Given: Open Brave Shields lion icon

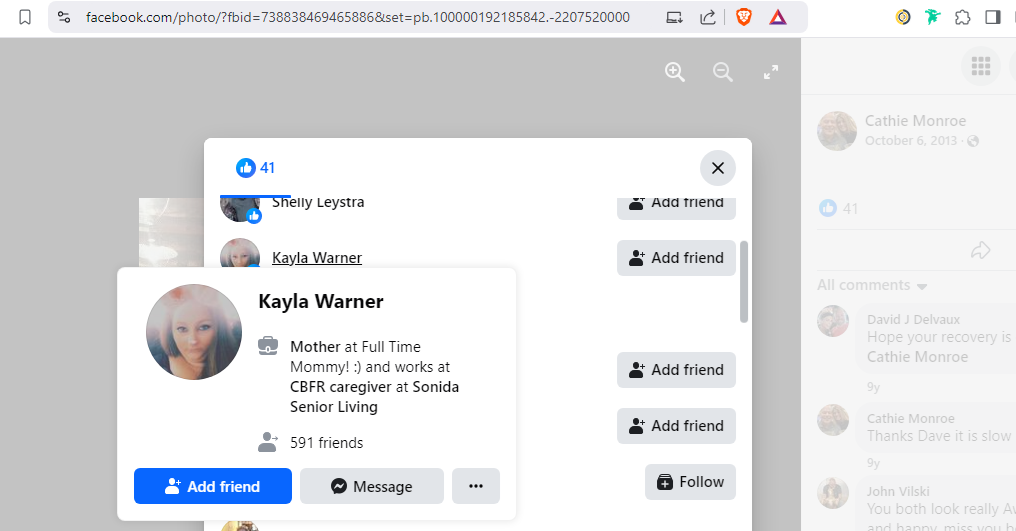Looking at the screenshot, I should [744, 18].
